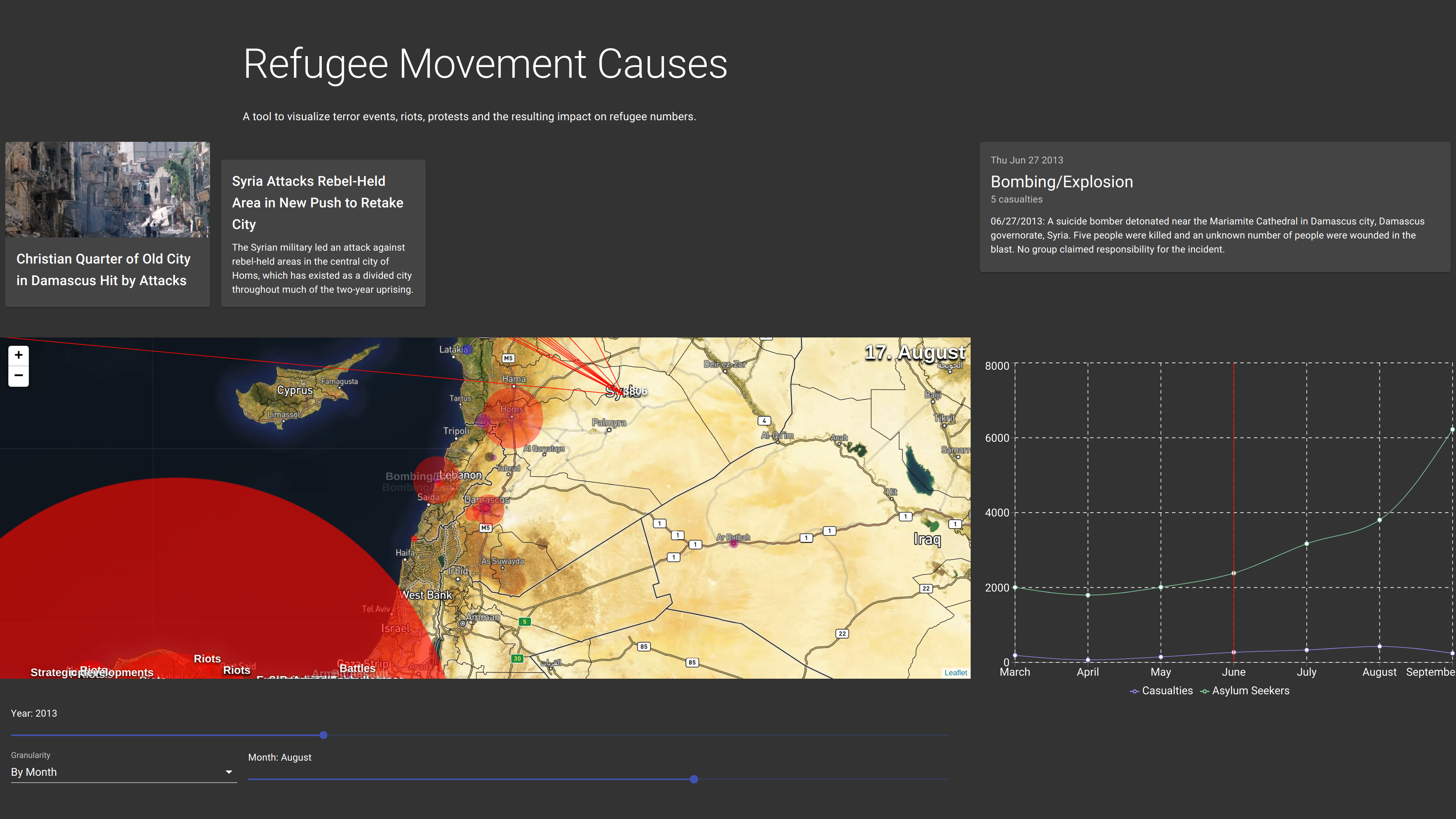This screenshot has height=819, width=1456.
Task: Toggle Casualties series in chart legend
Action: tap(1161, 691)
